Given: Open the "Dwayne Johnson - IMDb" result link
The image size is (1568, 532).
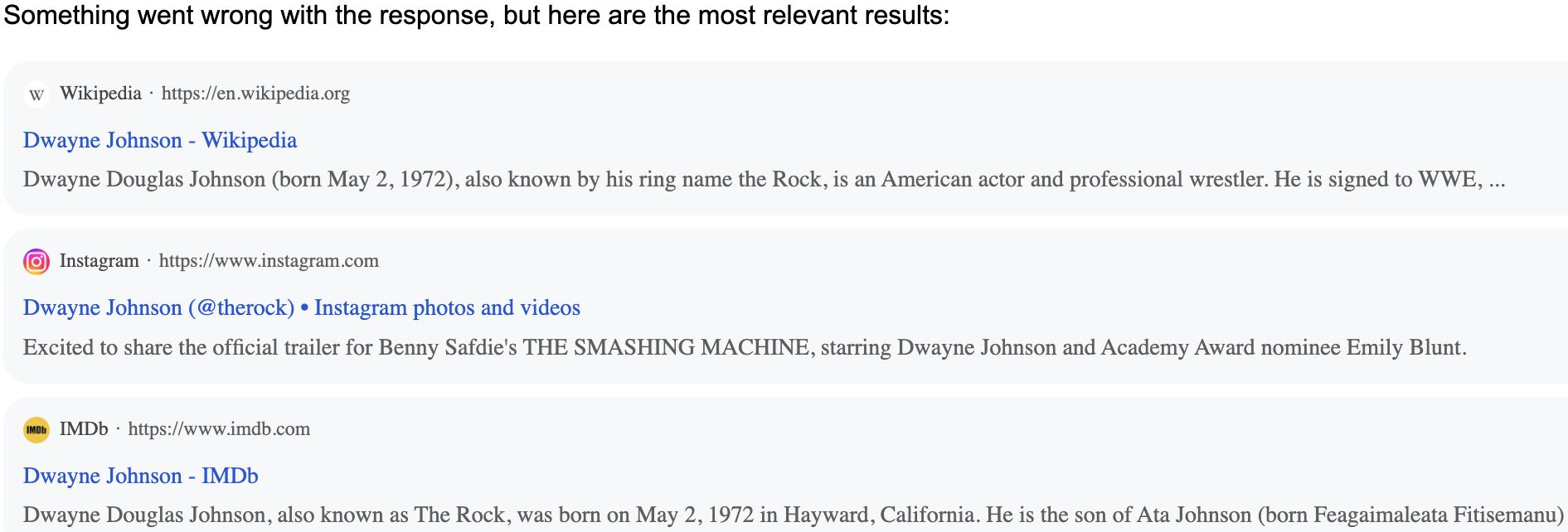Looking at the screenshot, I should (x=140, y=476).
